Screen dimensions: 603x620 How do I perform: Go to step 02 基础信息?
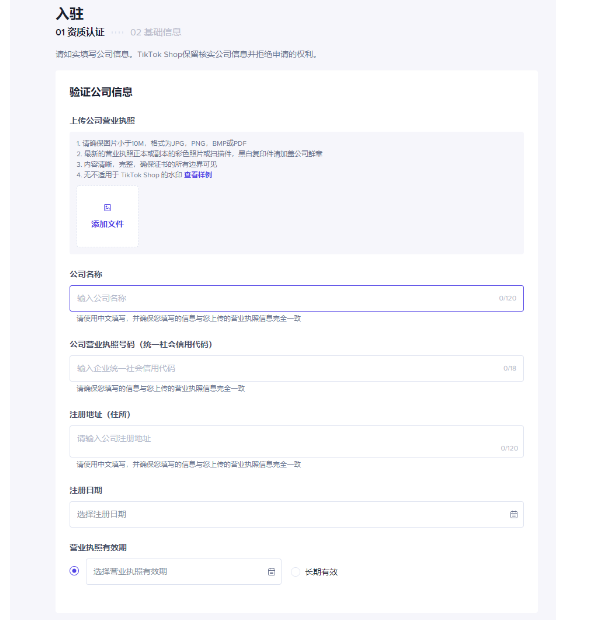pos(155,32)
